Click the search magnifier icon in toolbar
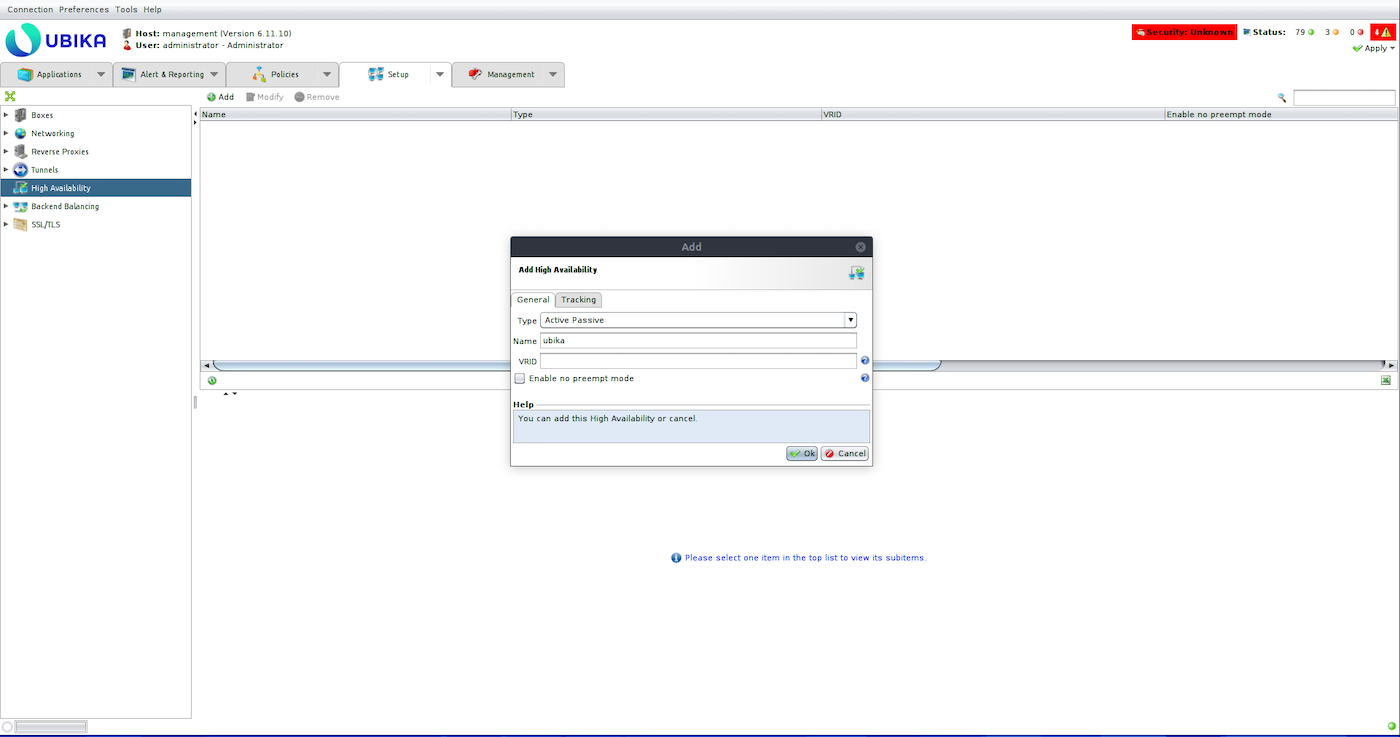This screenshot has height=737, width=1400. coord(1282,98)
